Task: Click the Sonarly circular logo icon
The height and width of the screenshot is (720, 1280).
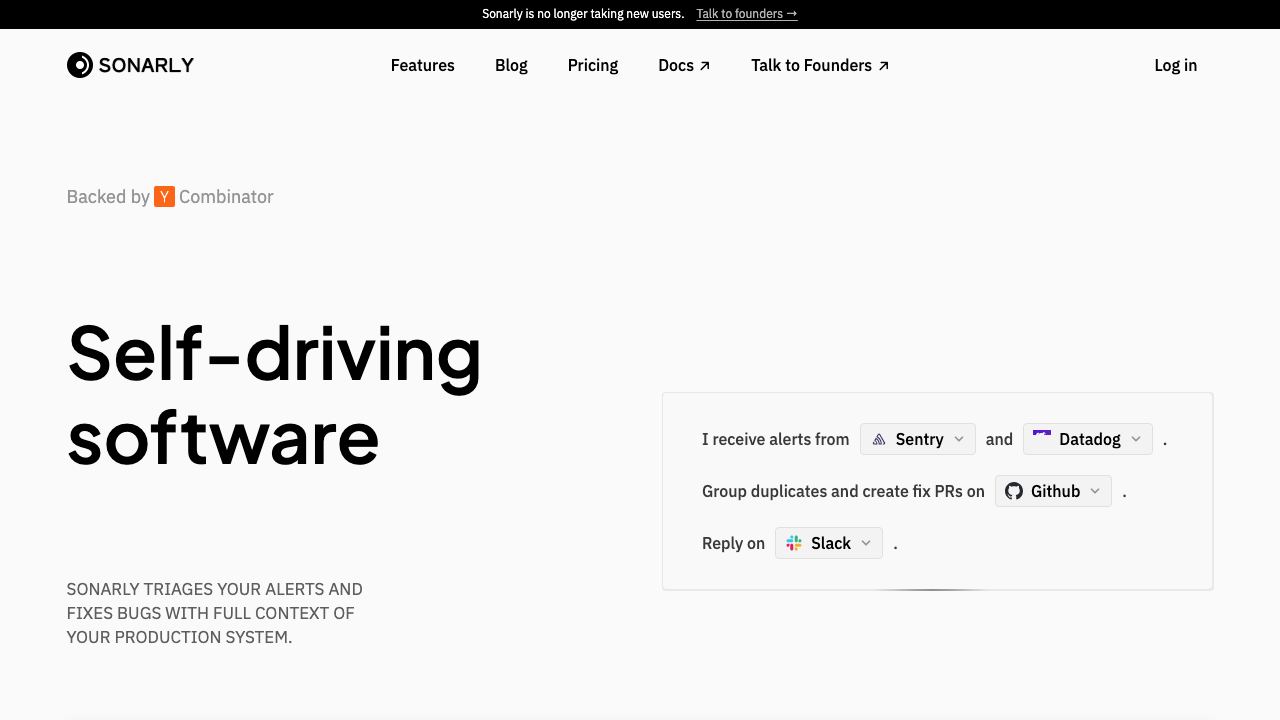Action: (80, 65)
